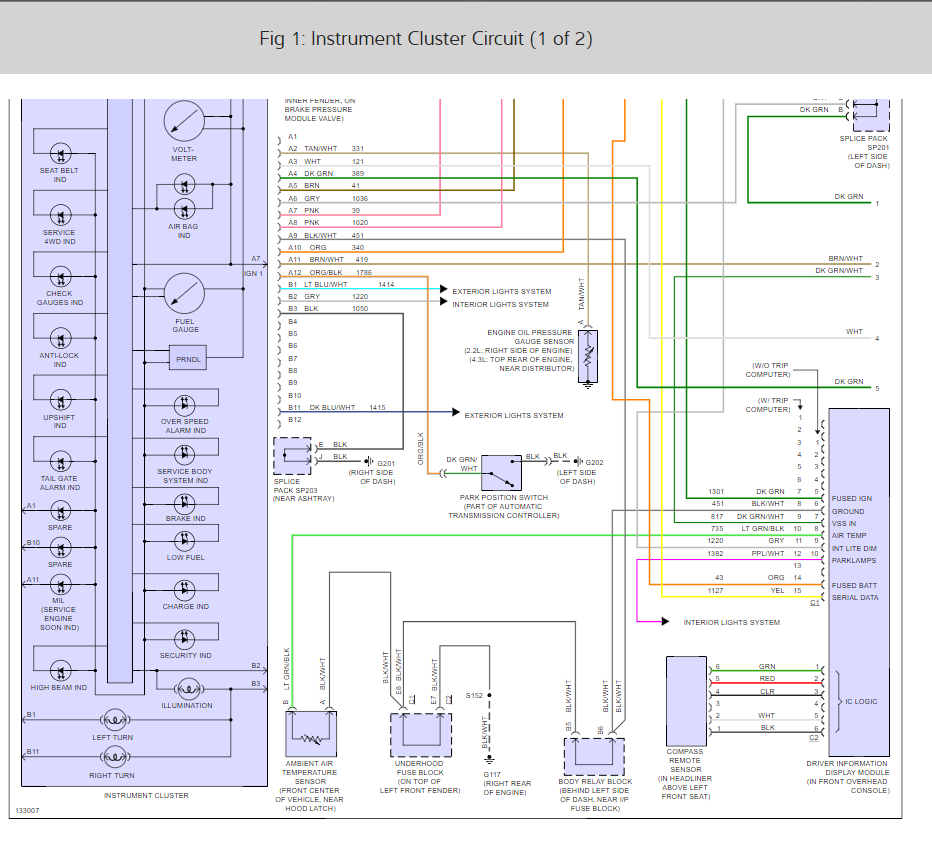Click the Voltmeter gauge symbol
The image size is (932, 843).
click(x=184, y=121)
